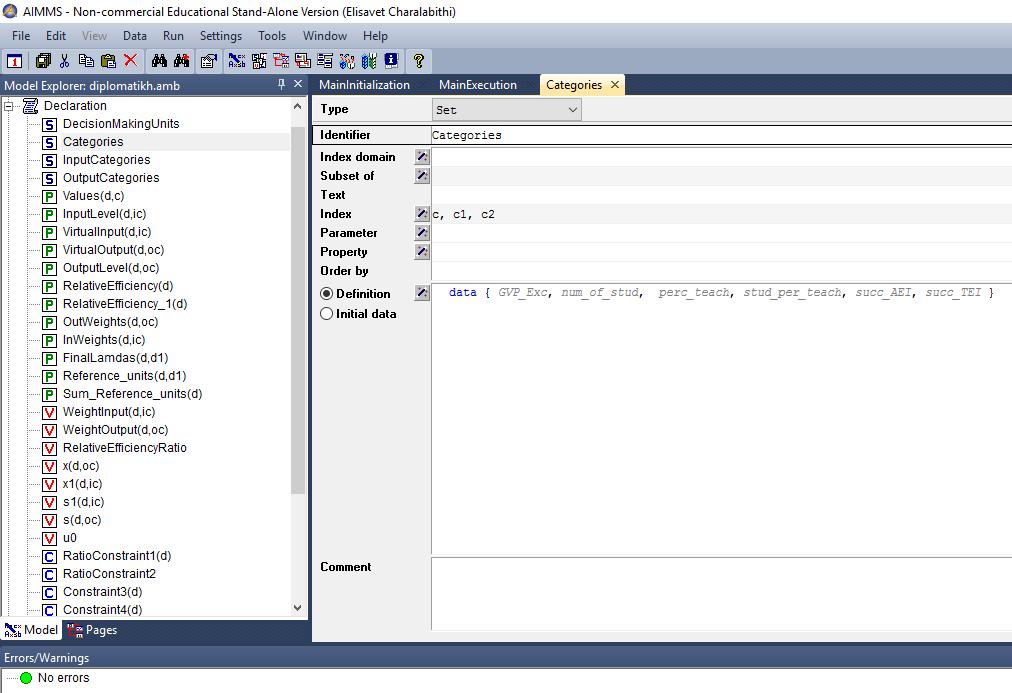
Task: Select u0 variable in tree
Action: (70, 538)
